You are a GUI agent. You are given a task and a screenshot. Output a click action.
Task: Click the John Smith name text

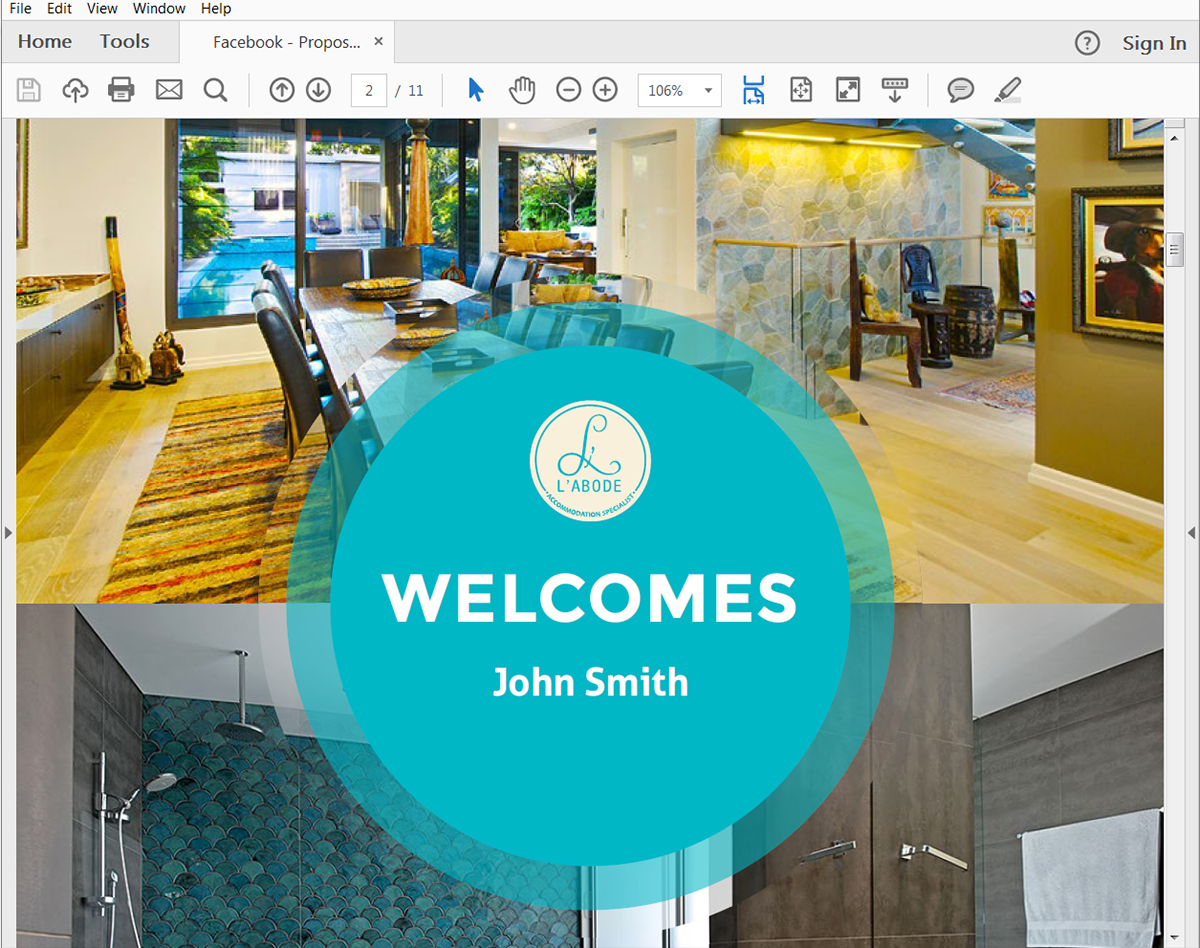(x=590, y=682)
